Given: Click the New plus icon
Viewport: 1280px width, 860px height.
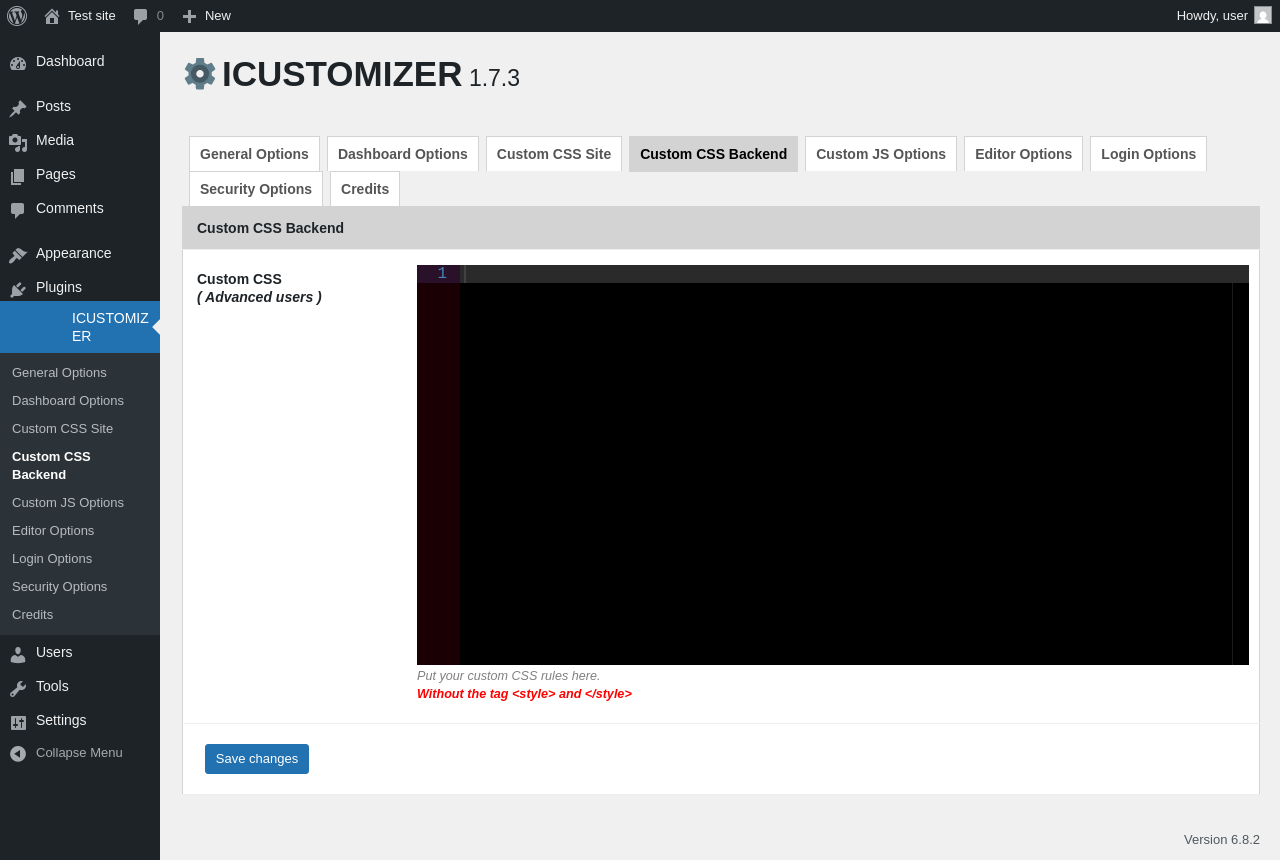Looking at the screenshot, I should [189, 16].
